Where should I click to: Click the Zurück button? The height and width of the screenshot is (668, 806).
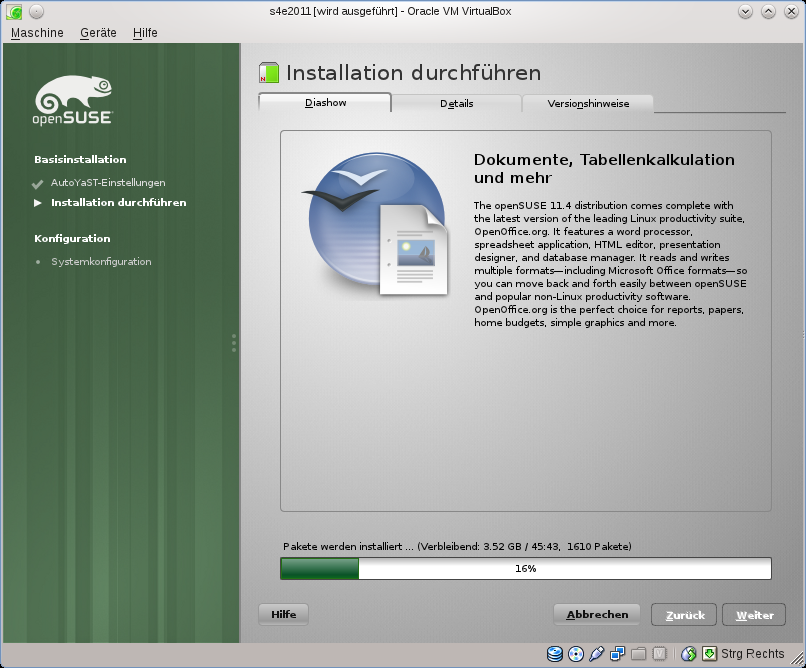tap(684, 615)
